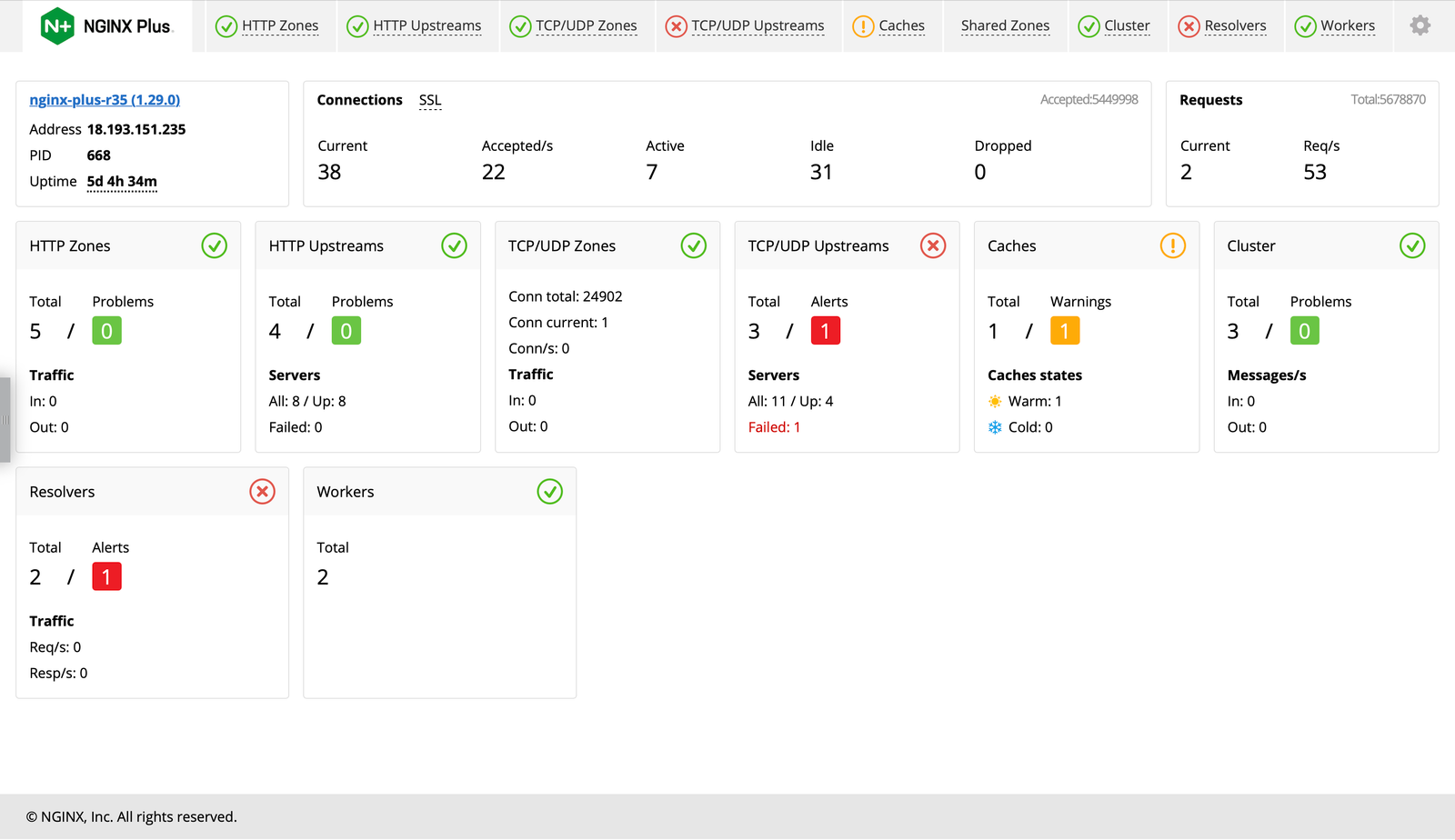Viewport: 1455px width, 840px height.
Task: Click the green problems badge in HTTP Zones
Action: pos(106,331)
